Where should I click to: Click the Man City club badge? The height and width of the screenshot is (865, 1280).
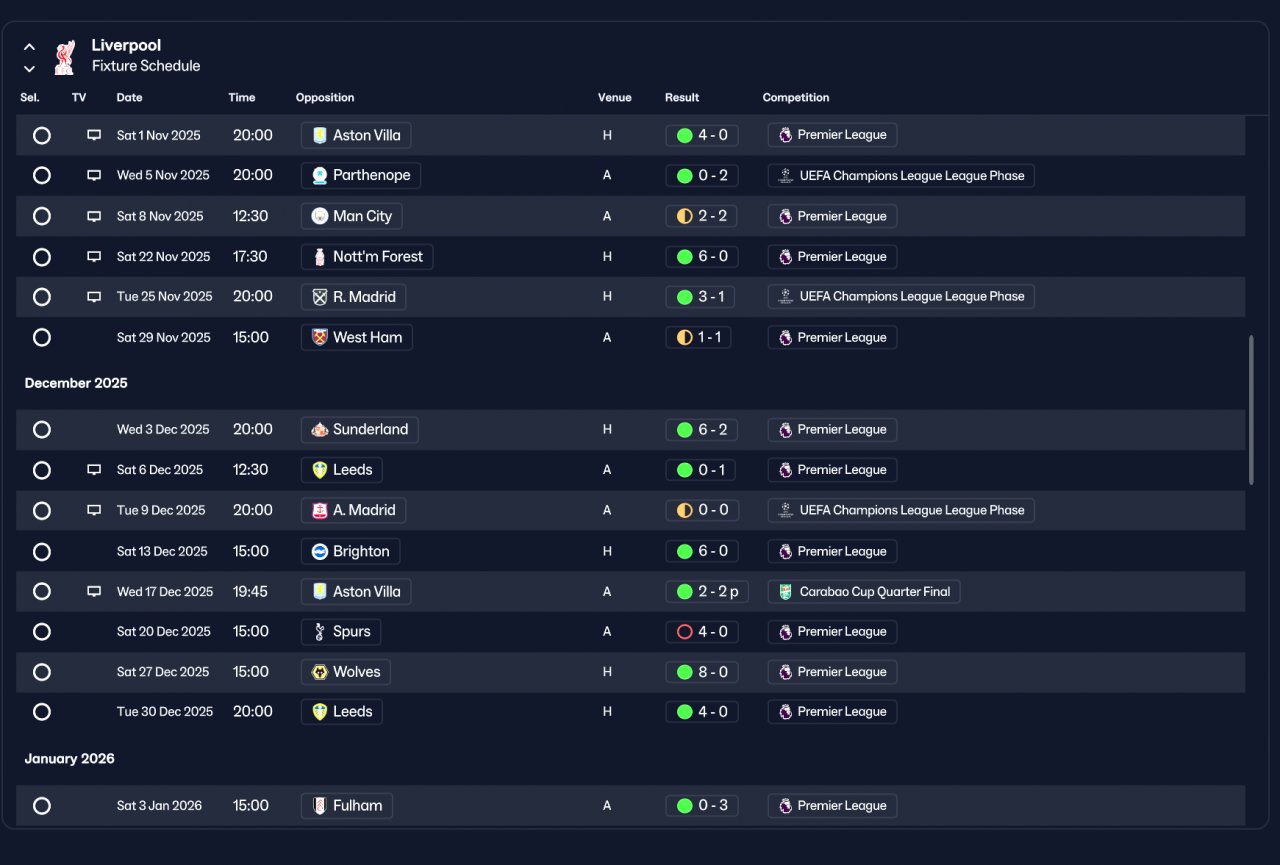320,216
